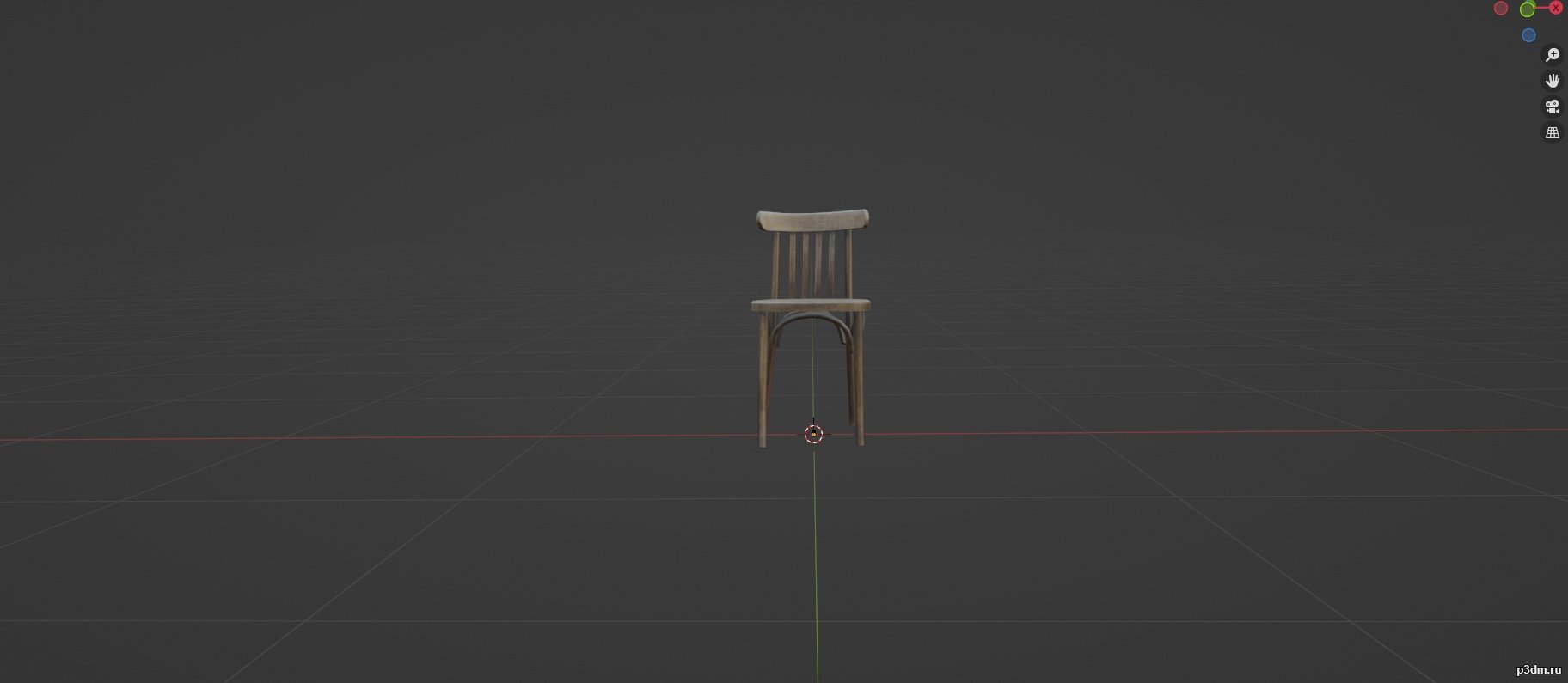Click the green Y axis gizmo circle

point(1528,9)
